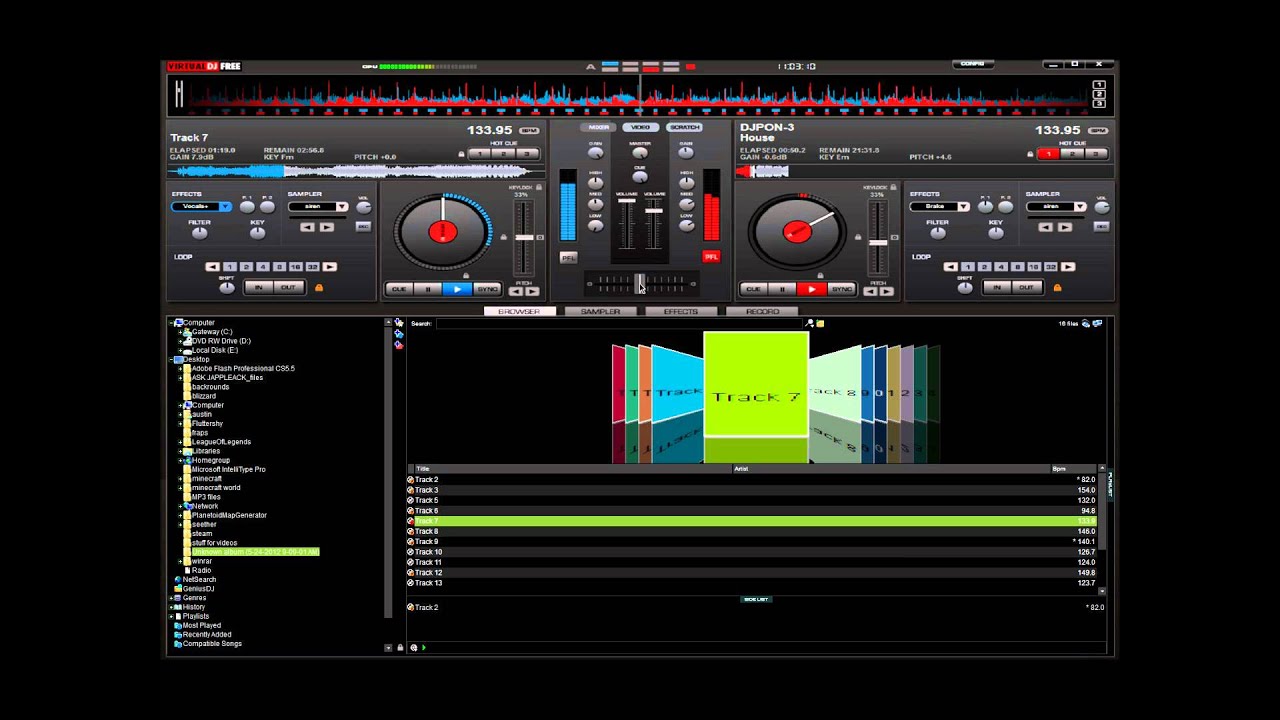
Task: Set right deck loop length to 16
Action: [1034, 267]
